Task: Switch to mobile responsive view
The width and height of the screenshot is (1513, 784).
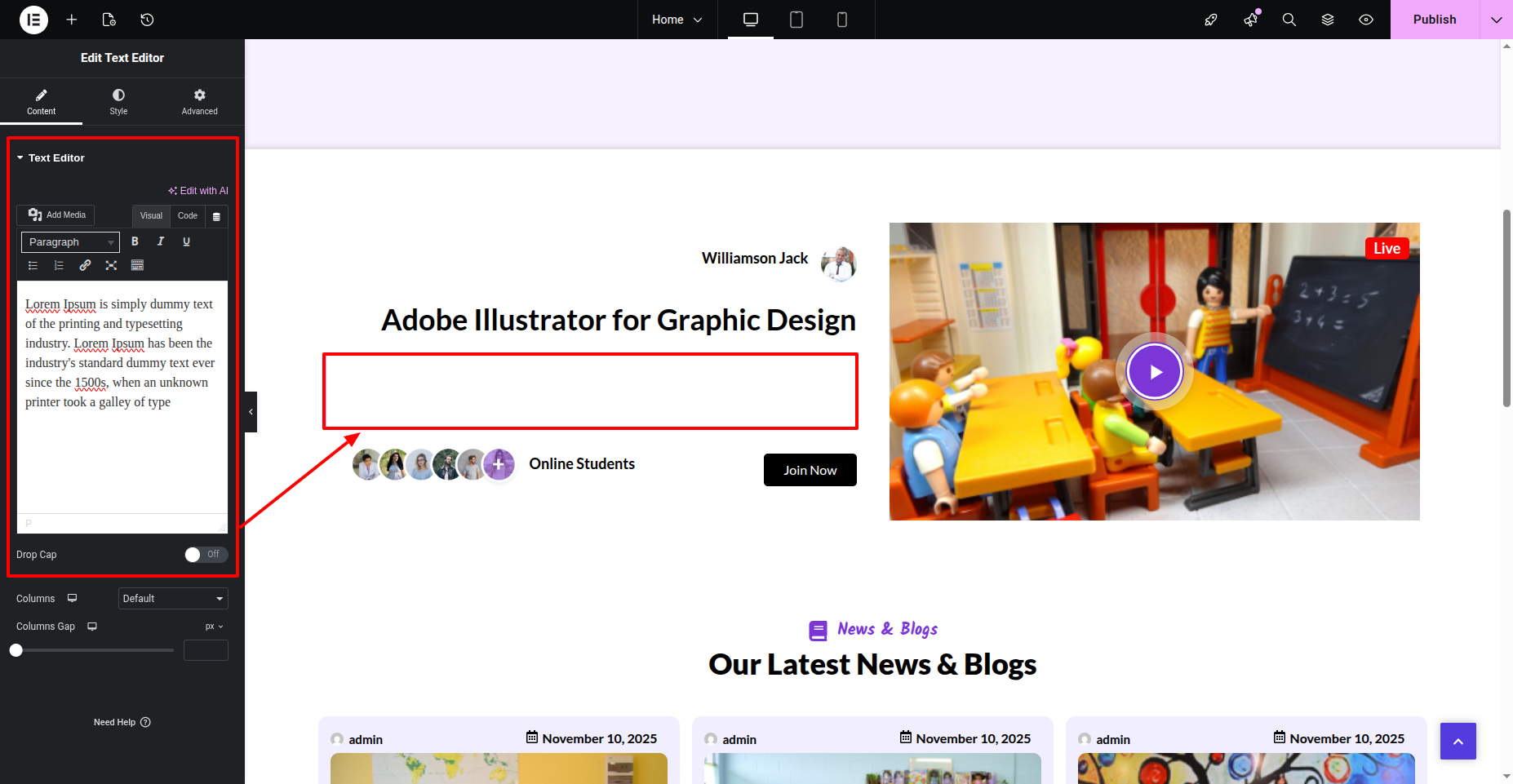Action: pyautogui.click(x=841, y=20)
